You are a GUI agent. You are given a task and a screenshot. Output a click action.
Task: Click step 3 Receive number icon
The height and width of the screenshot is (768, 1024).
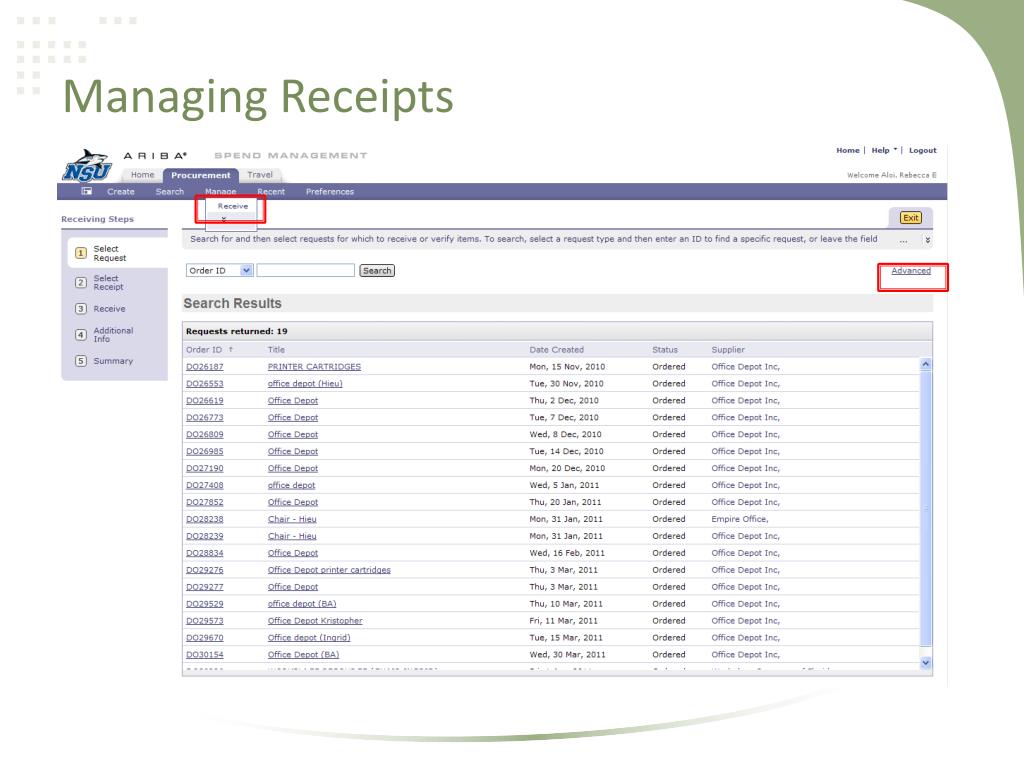click(x=81, y=309)
